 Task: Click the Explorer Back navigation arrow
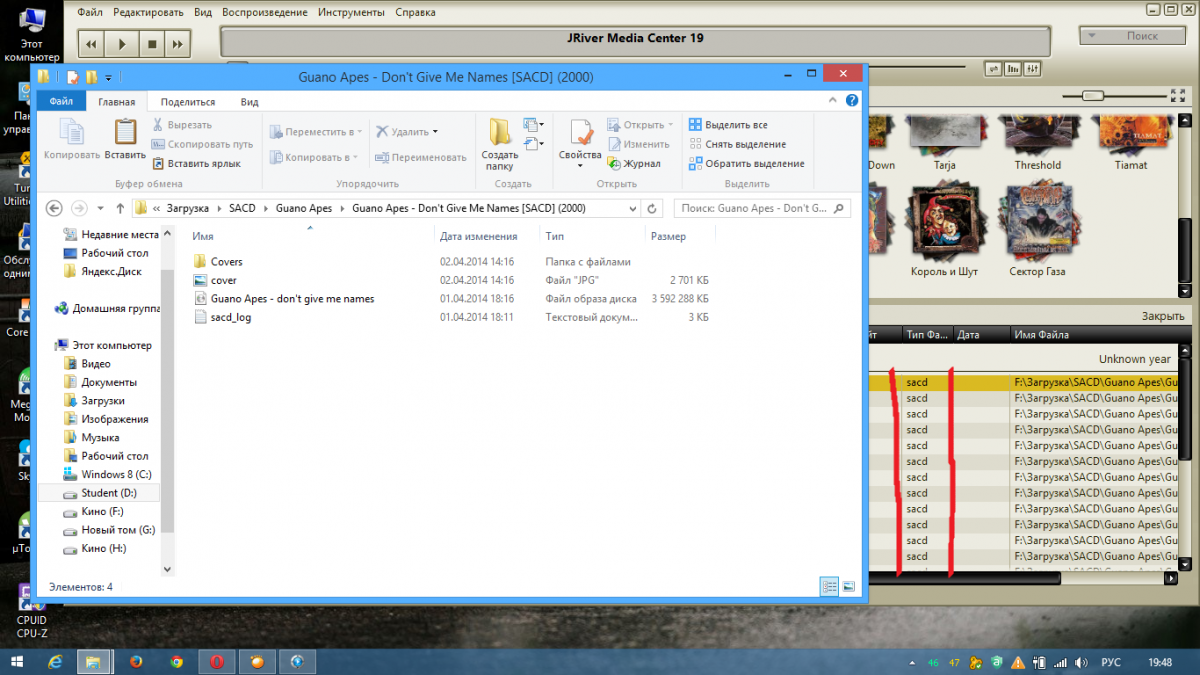(54, 209)
